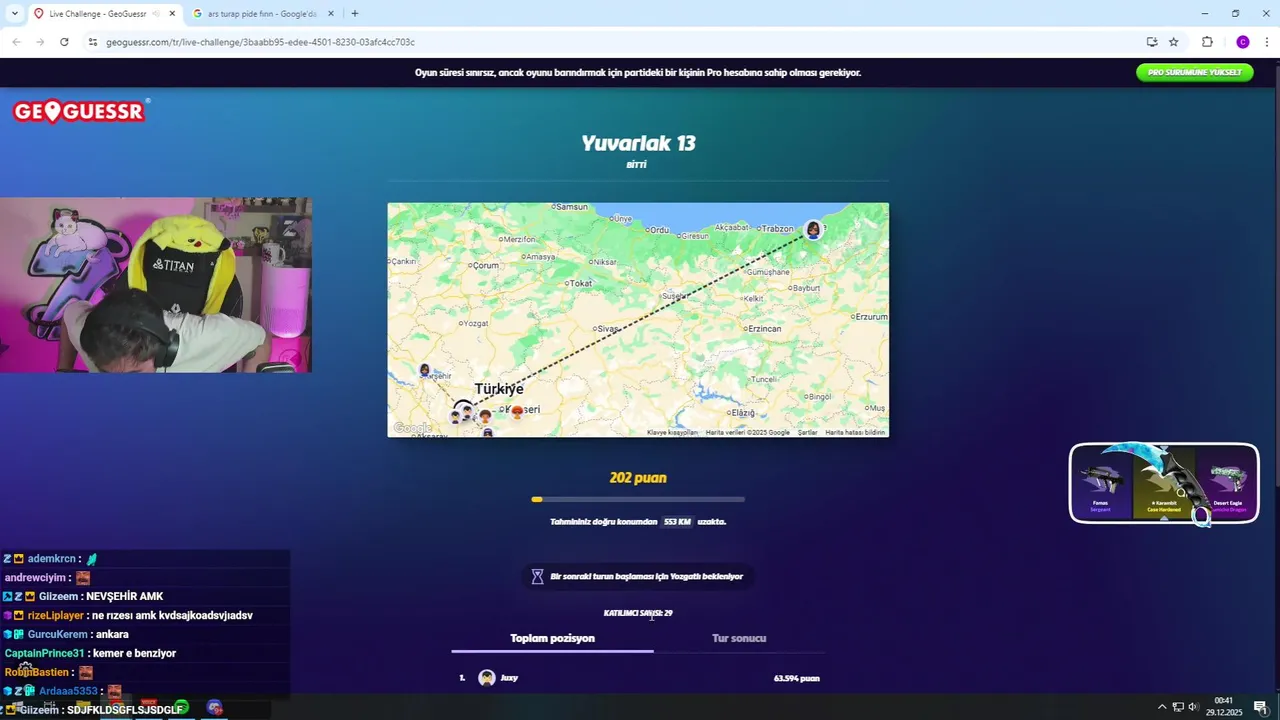View site information icon in address bar

93,42
